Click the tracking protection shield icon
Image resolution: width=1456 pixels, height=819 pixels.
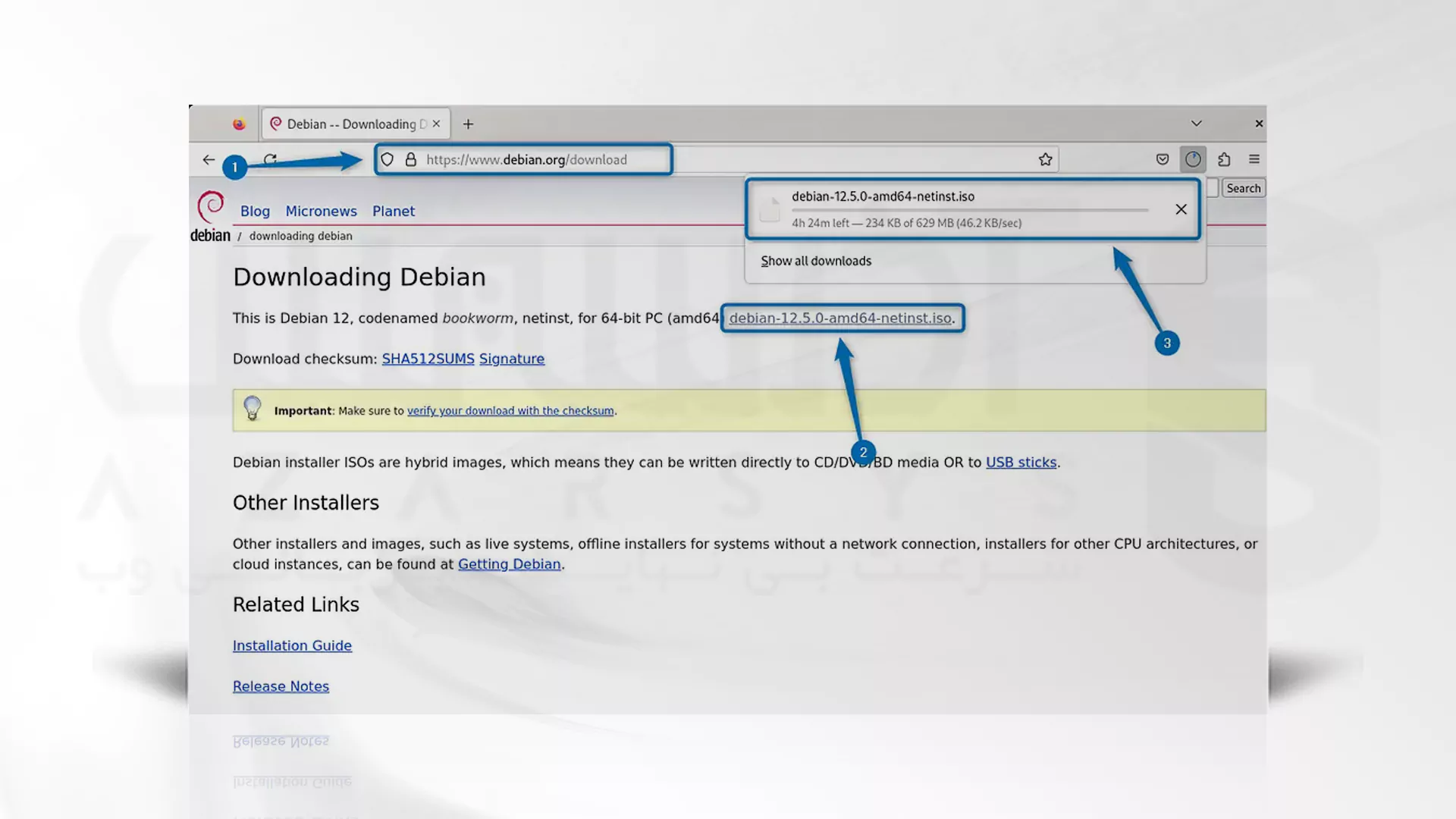coord(388,159)
